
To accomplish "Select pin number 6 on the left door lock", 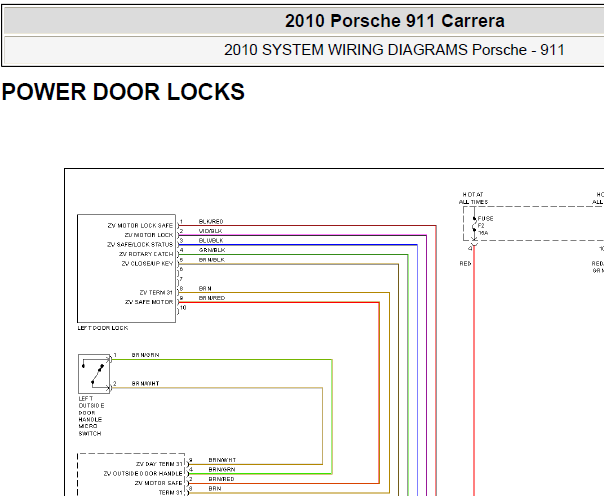I will pos(181,269).
